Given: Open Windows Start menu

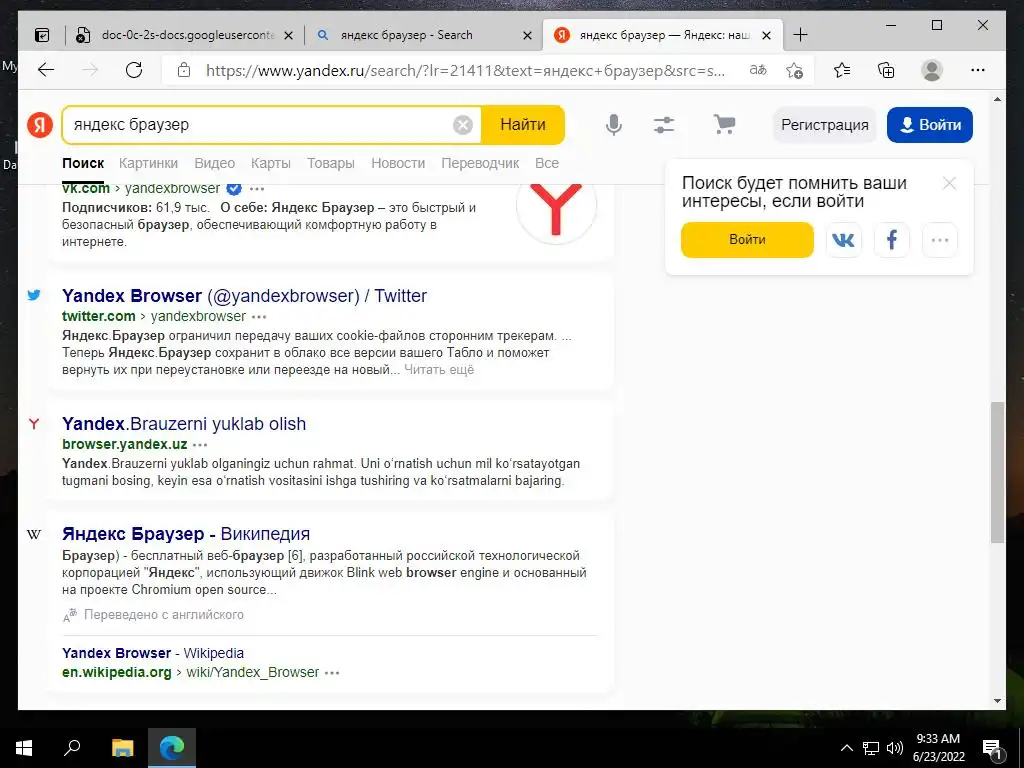Looking at the screenshot, I should coord(24,748).
